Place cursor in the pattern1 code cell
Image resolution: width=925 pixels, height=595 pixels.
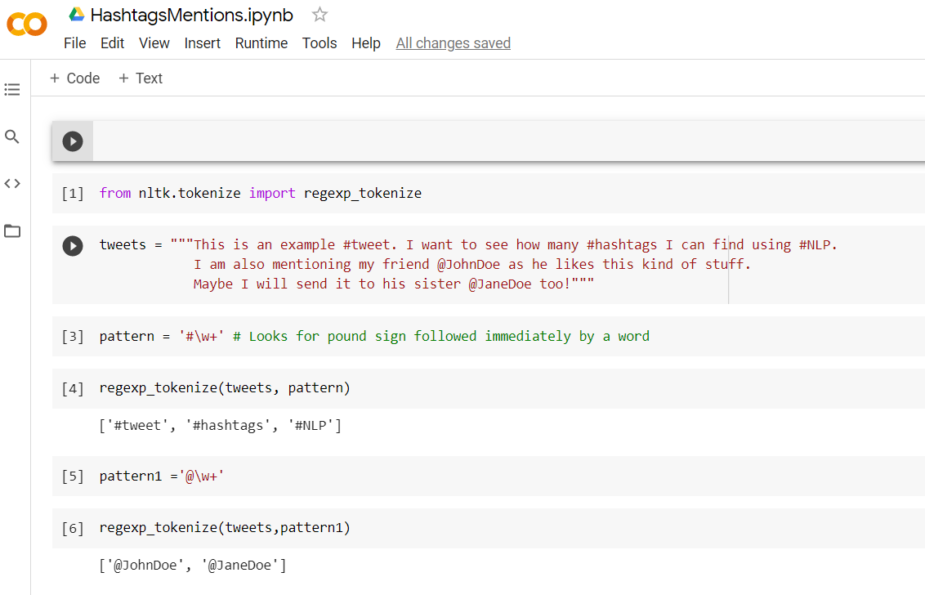pyautogui.click(x=200, y=476)
